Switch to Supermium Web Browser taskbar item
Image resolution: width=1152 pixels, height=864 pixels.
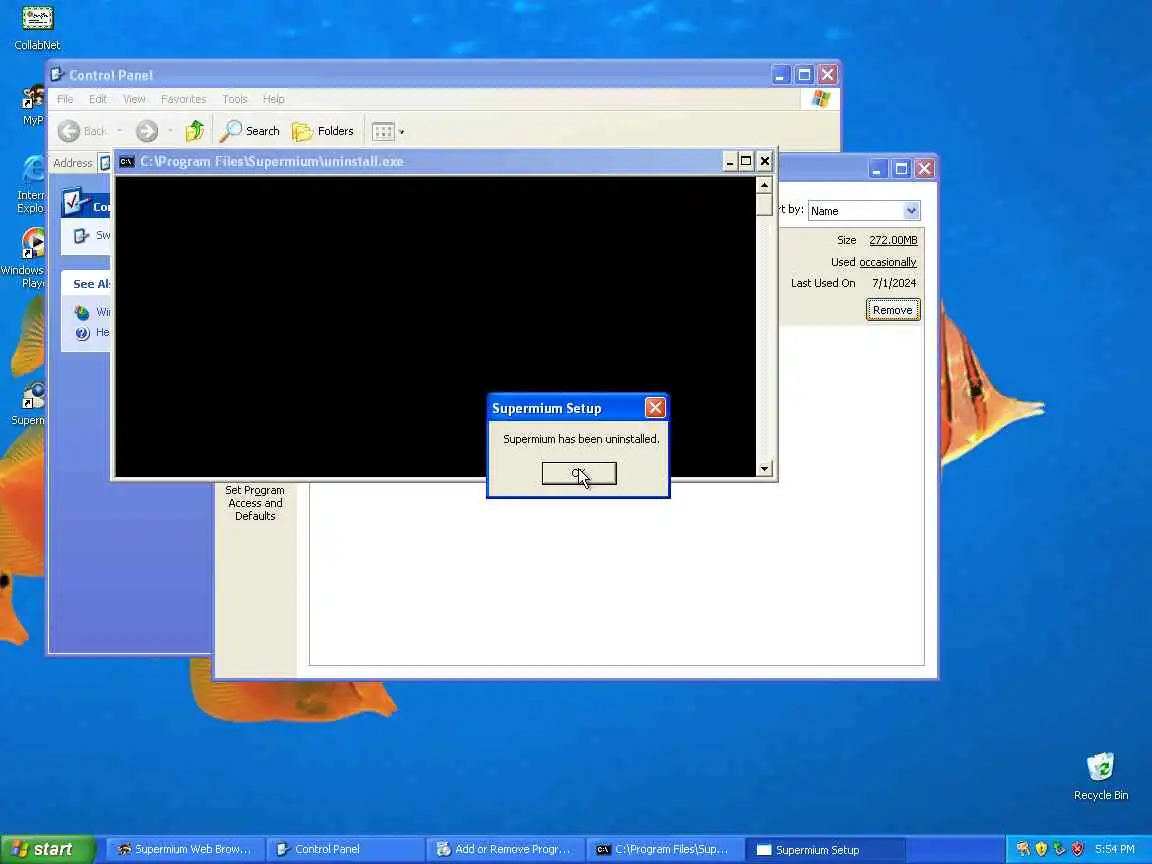coord(186,849)
